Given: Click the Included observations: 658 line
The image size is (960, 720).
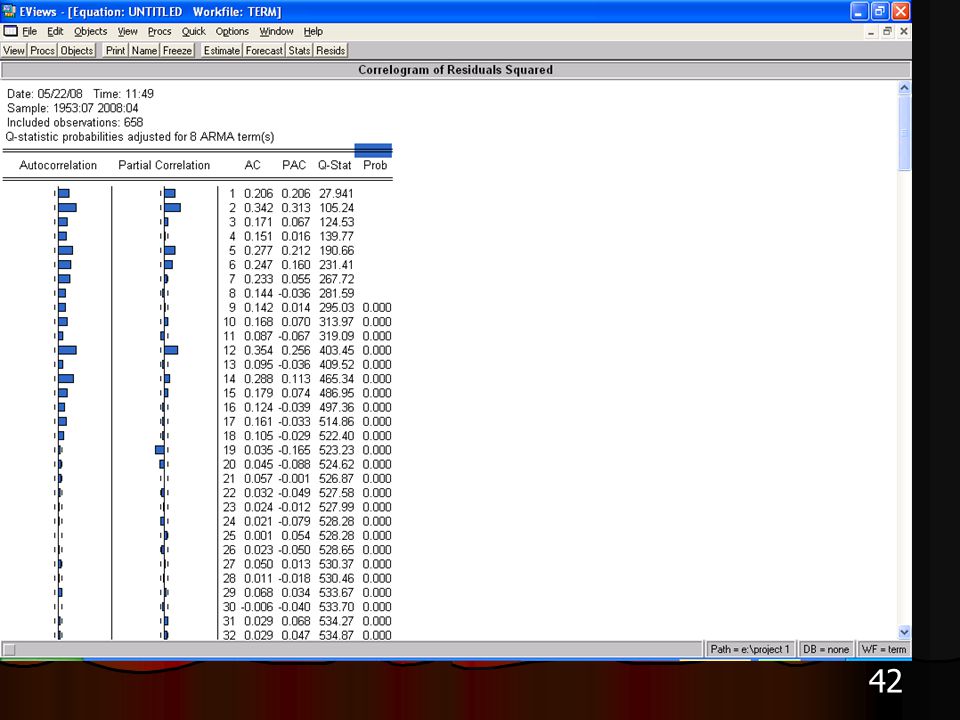Looking at the screenshot, I should pos(75,122).
